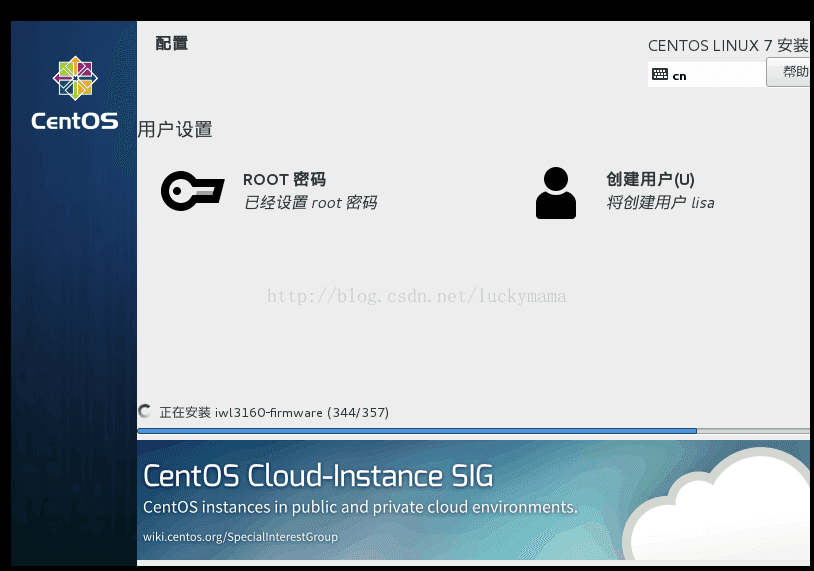814x571 pixels.
Task: Open 创建用户(U) setting
Action: click(x=625, y=193)
